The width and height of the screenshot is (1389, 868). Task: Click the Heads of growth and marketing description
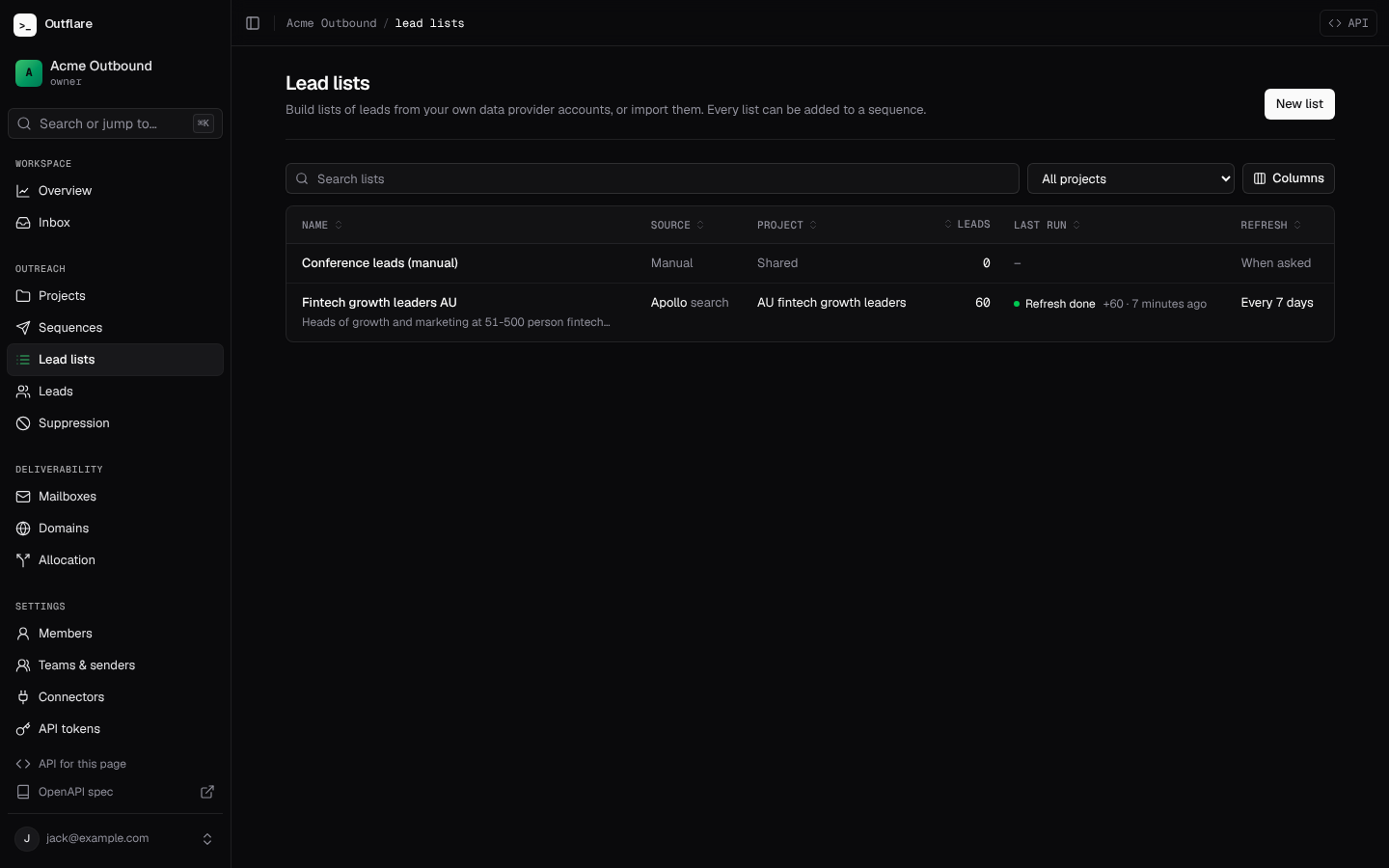[x=455, y=322]
